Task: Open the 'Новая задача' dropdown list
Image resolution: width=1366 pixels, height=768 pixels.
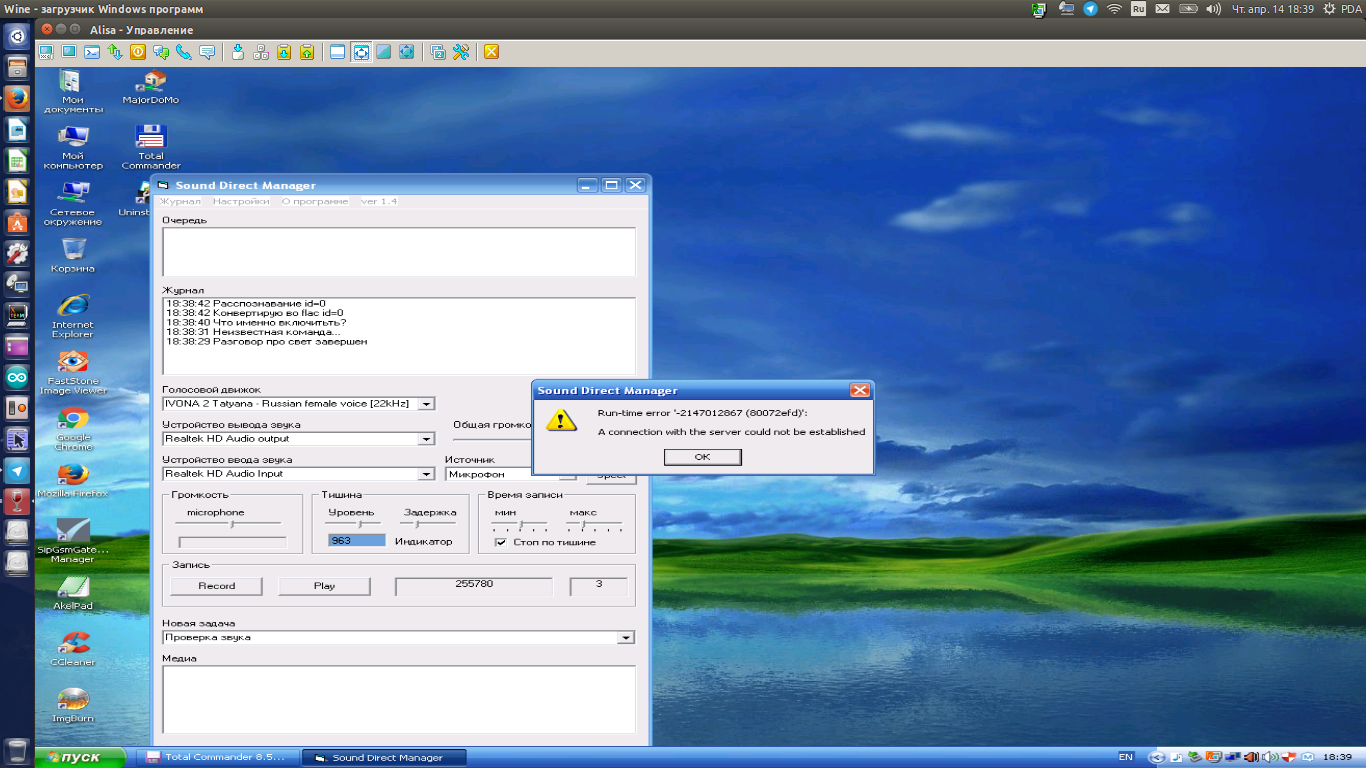Action: point(626,638)
